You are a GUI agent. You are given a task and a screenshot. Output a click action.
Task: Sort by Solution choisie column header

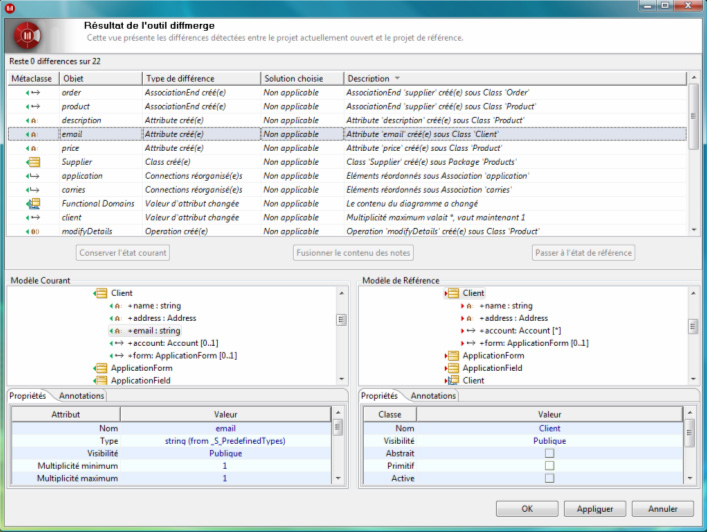coord(302,78)
